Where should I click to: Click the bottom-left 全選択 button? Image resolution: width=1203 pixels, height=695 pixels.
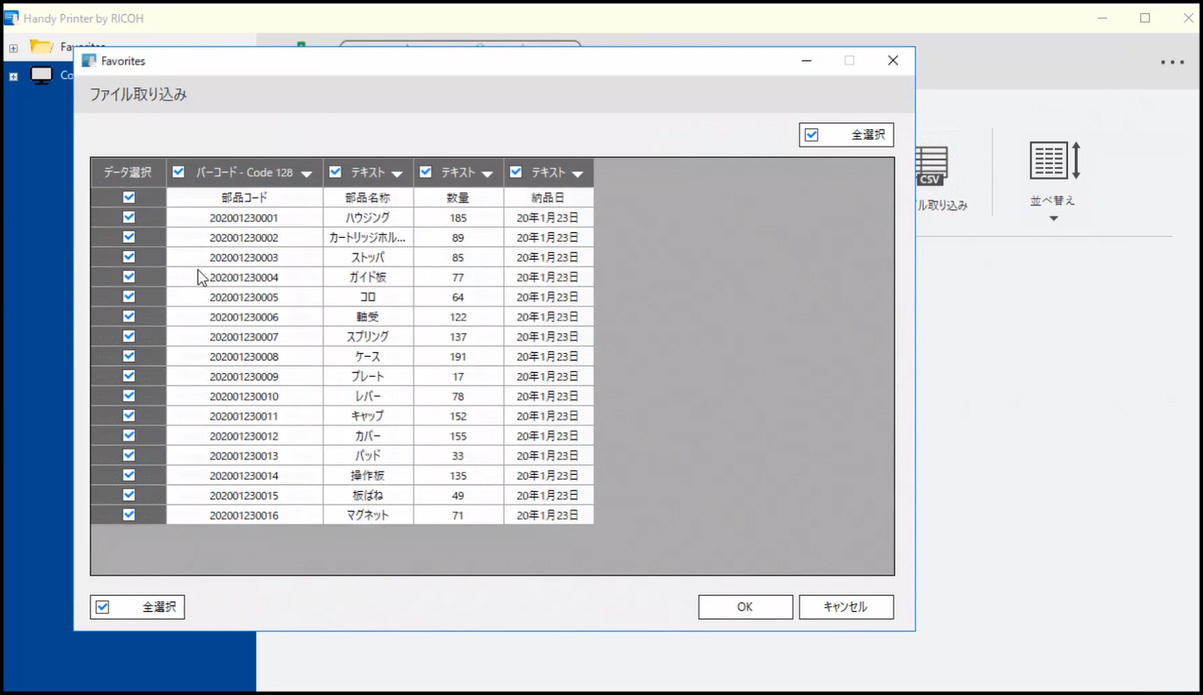(x=137, y=607)
